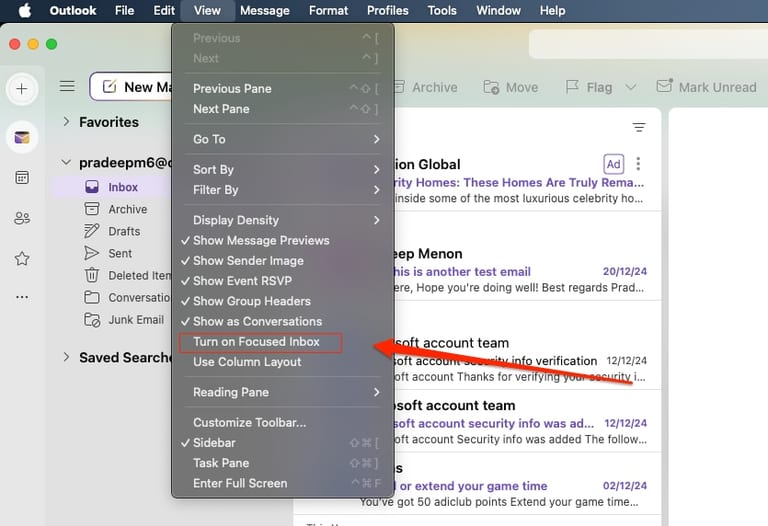This screenshot has height=526, width=768.
Task: Open the Edit menu
Action: tap(164, 10)
